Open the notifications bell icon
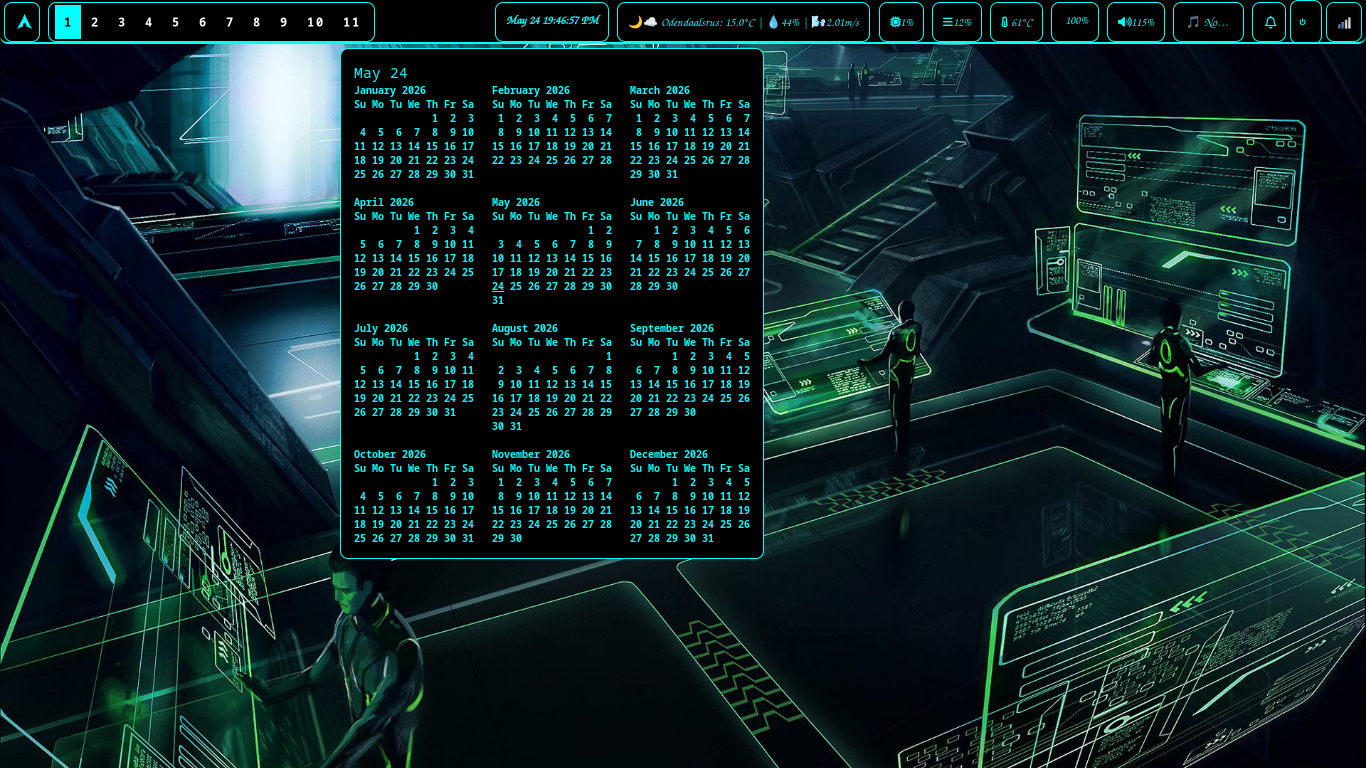The width and height of the screenshot is (1366, 768). pyautogui.click(x=1270, y=22)
